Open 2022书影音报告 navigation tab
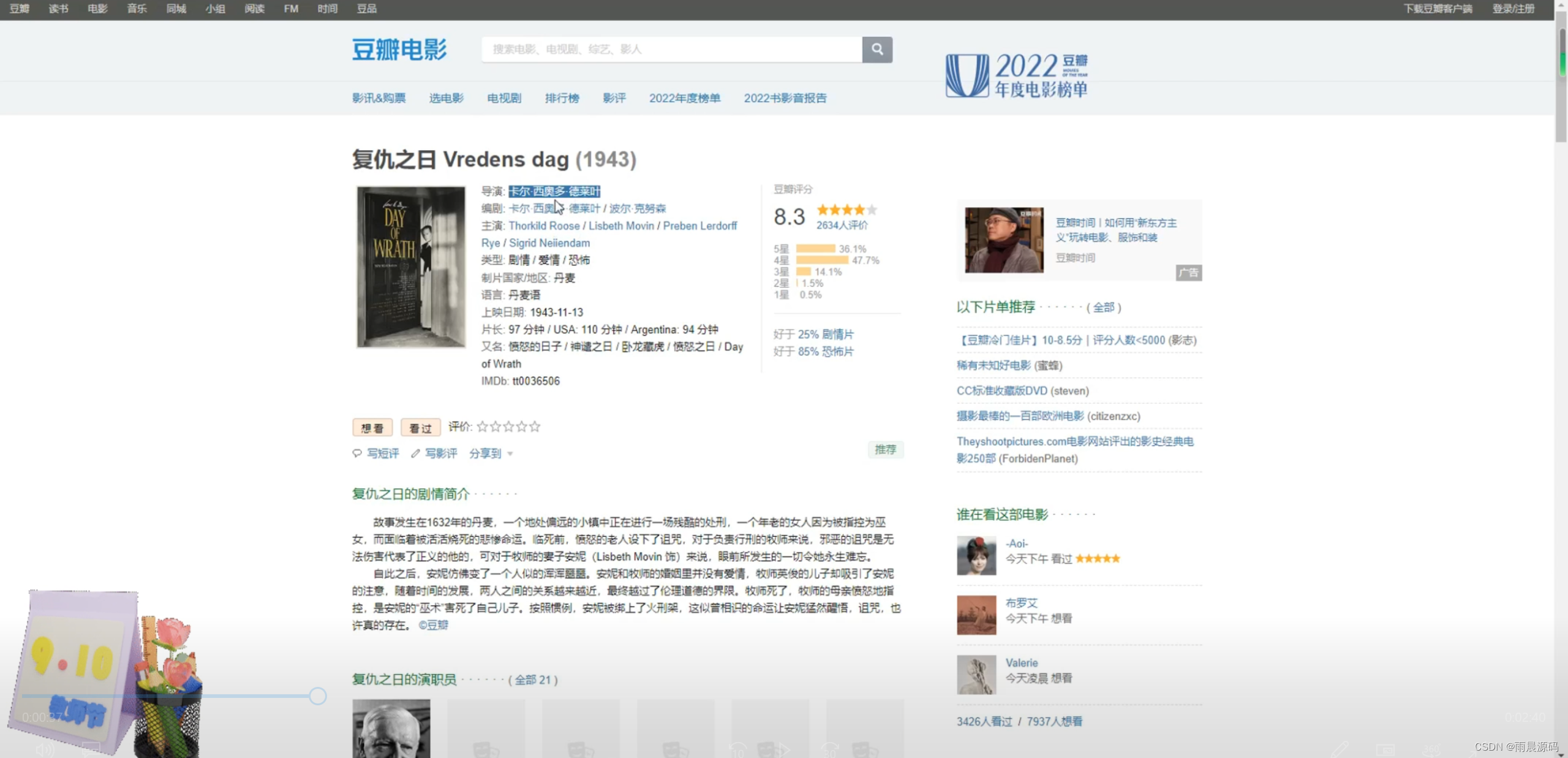1568x758 pixels. click(x=785, y=98)
